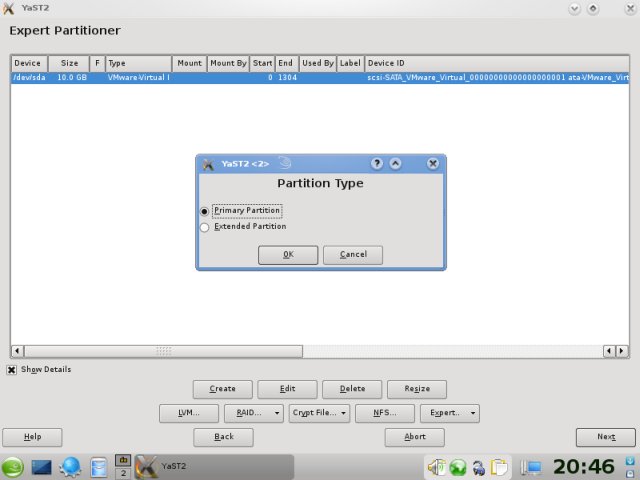The image size is (640, 480).
Task: Sort by the Device ID column header
Action: (497, 63)
